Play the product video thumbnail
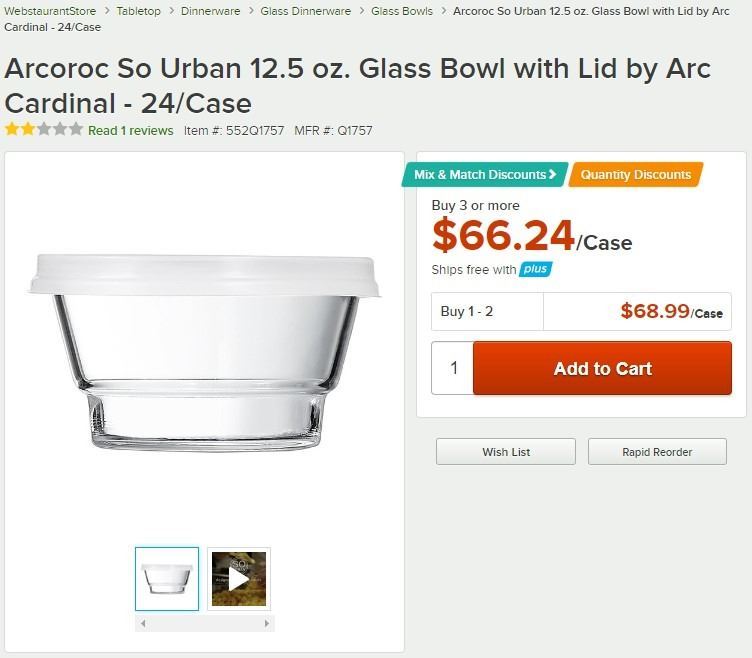The height and width of the screenshot is (658, 752). 238,578
